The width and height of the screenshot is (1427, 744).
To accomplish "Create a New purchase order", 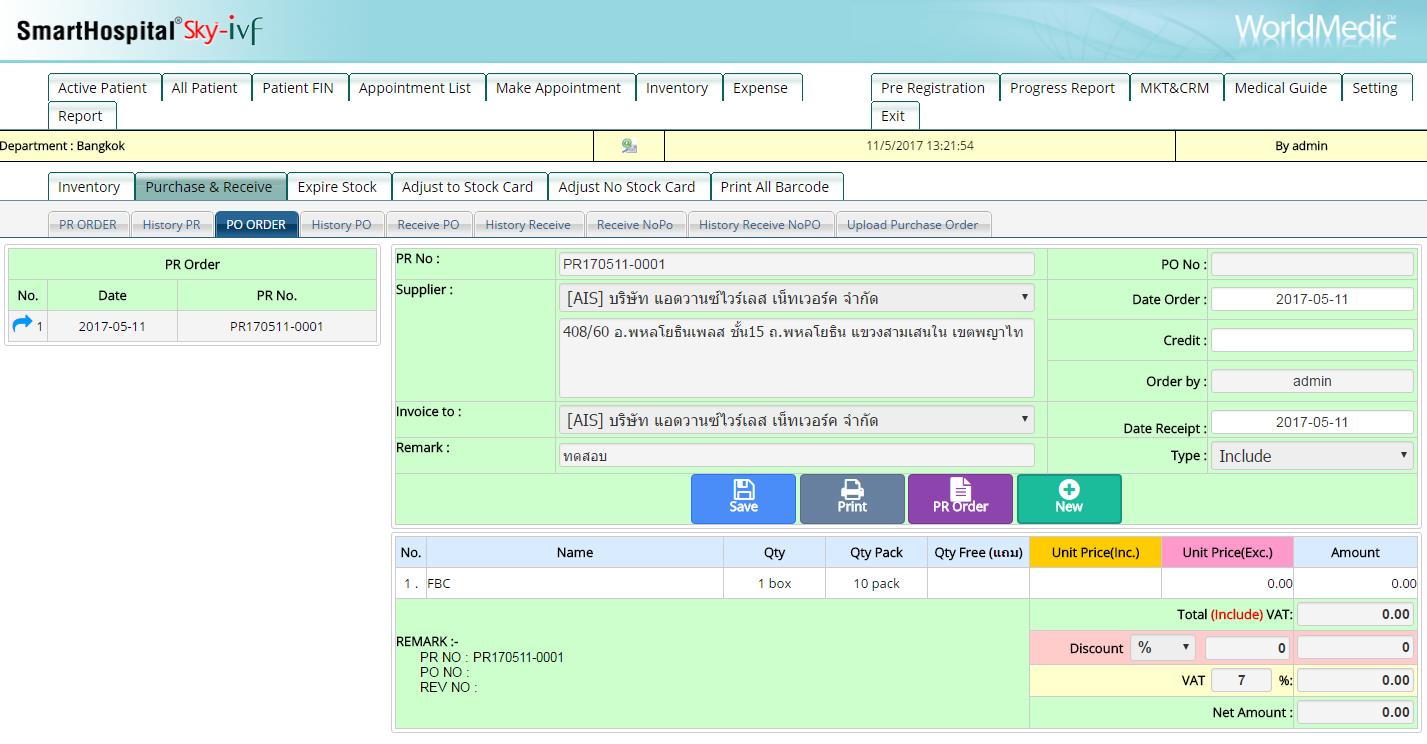I will (1069, 498).
